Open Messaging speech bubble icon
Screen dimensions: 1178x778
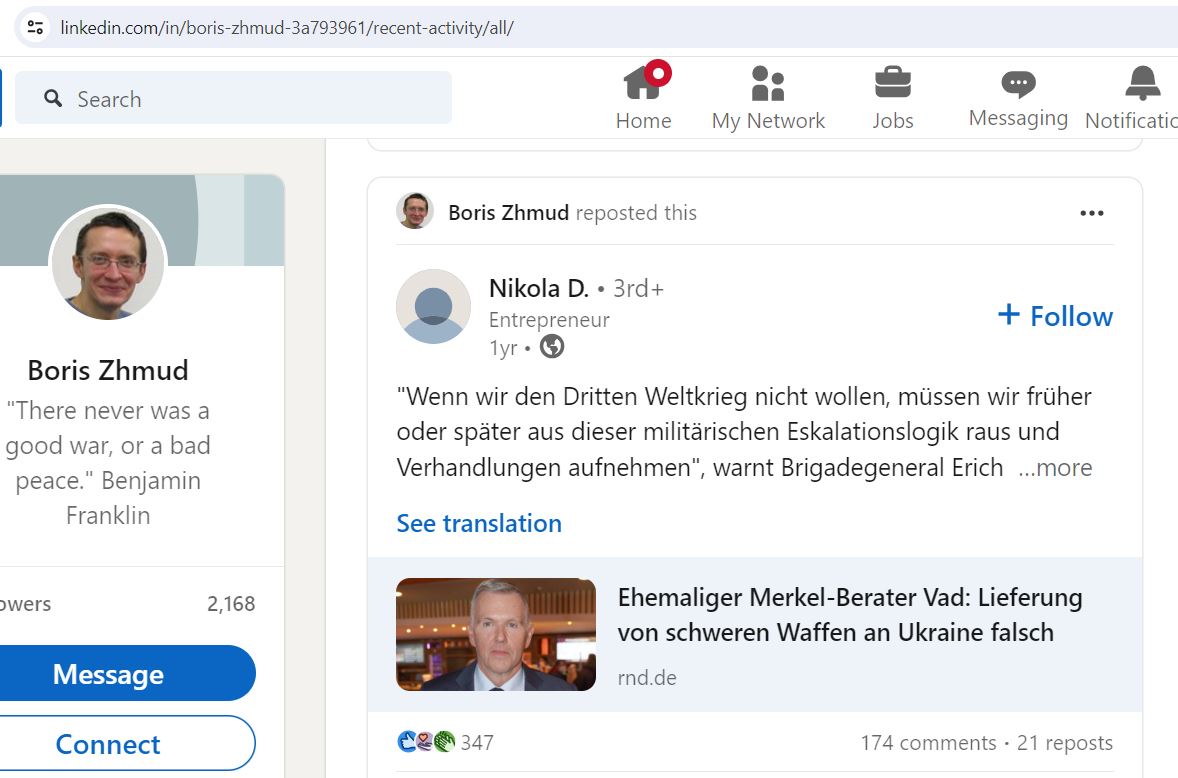[1018, 83]
